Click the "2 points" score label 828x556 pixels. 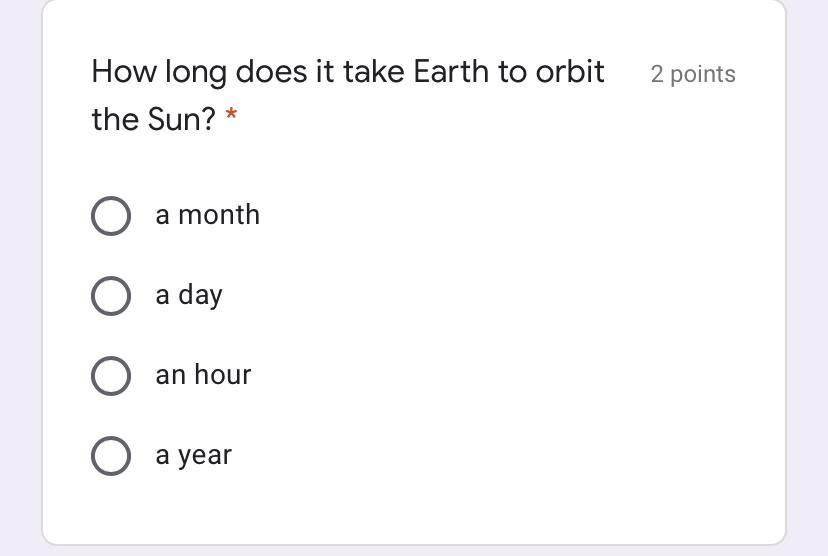tap(692, 74)
